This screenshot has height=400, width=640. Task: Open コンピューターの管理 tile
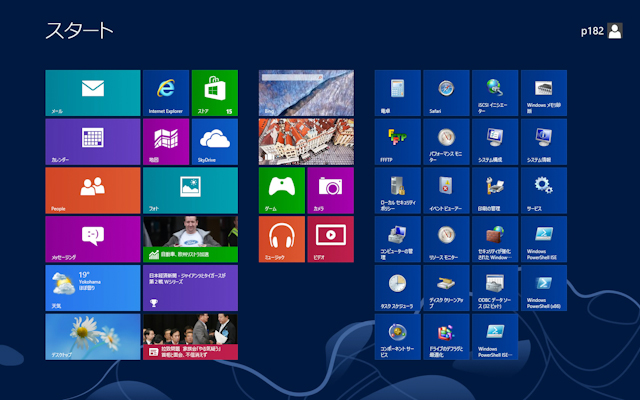[x=398, y=239]
